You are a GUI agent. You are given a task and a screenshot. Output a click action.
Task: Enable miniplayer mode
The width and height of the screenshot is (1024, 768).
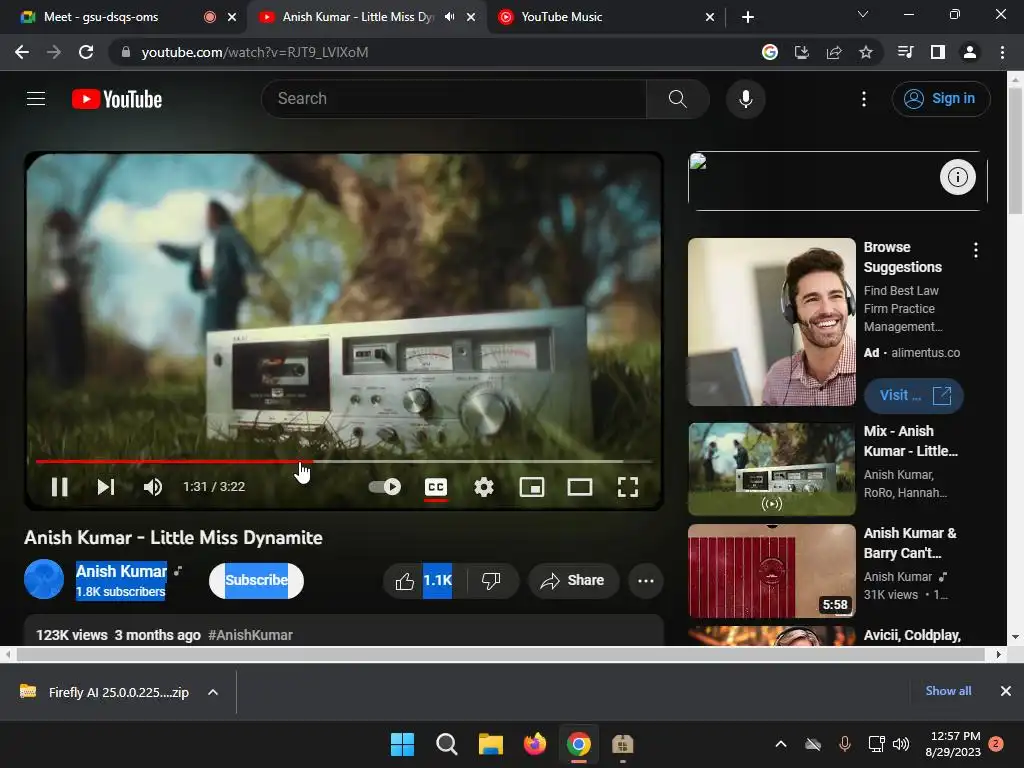(532, 487)
